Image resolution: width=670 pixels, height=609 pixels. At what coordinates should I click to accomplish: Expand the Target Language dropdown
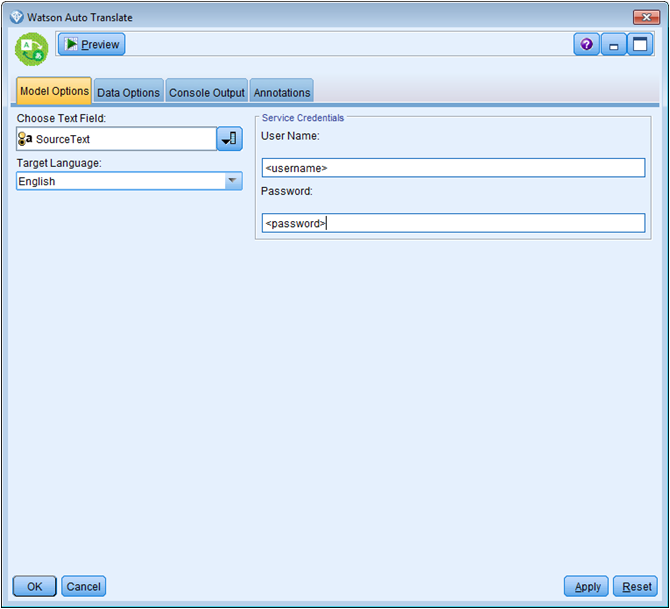click(x=232, y=181)
